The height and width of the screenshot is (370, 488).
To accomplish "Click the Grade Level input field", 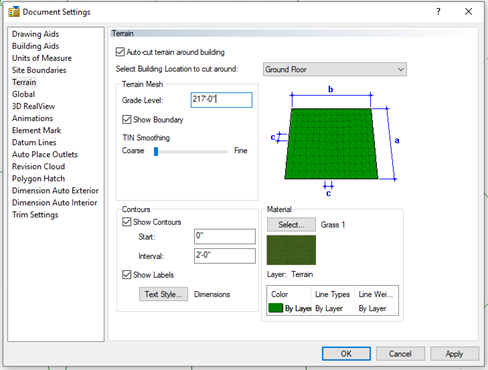I will tap(221, 100).
